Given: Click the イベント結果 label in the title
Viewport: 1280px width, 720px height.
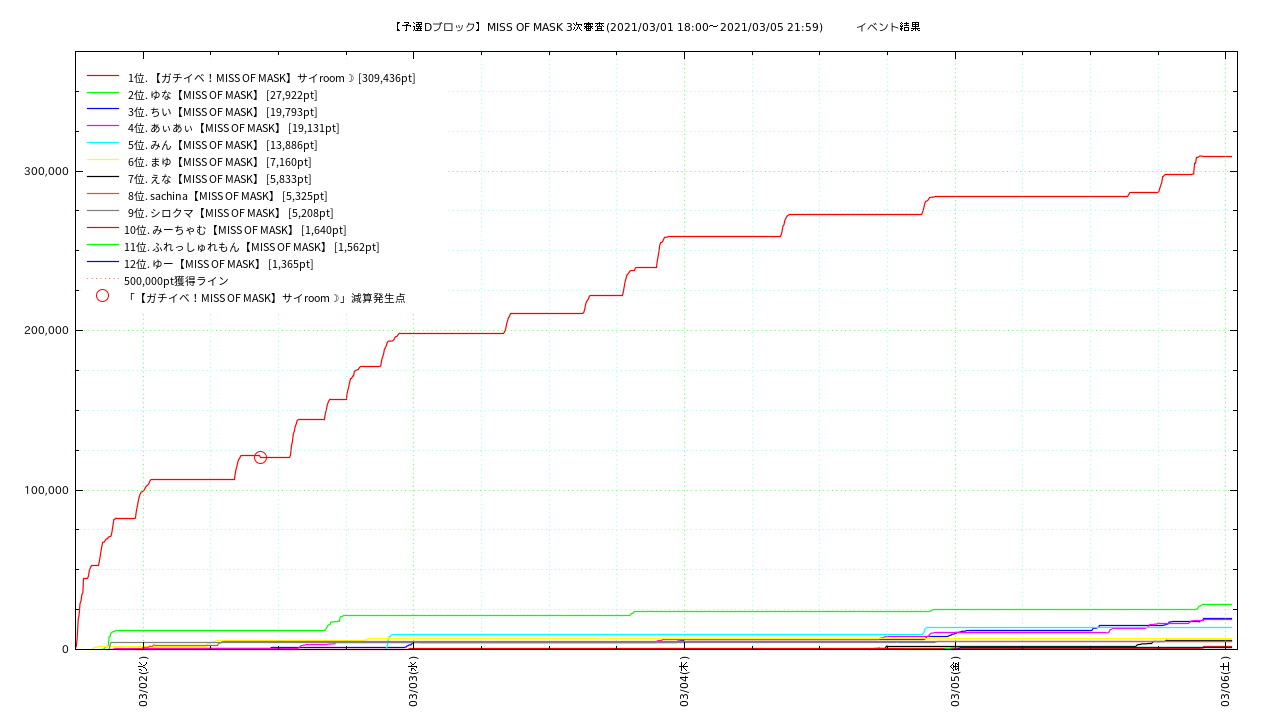Looking at the screenshot, I should (888, 27).
